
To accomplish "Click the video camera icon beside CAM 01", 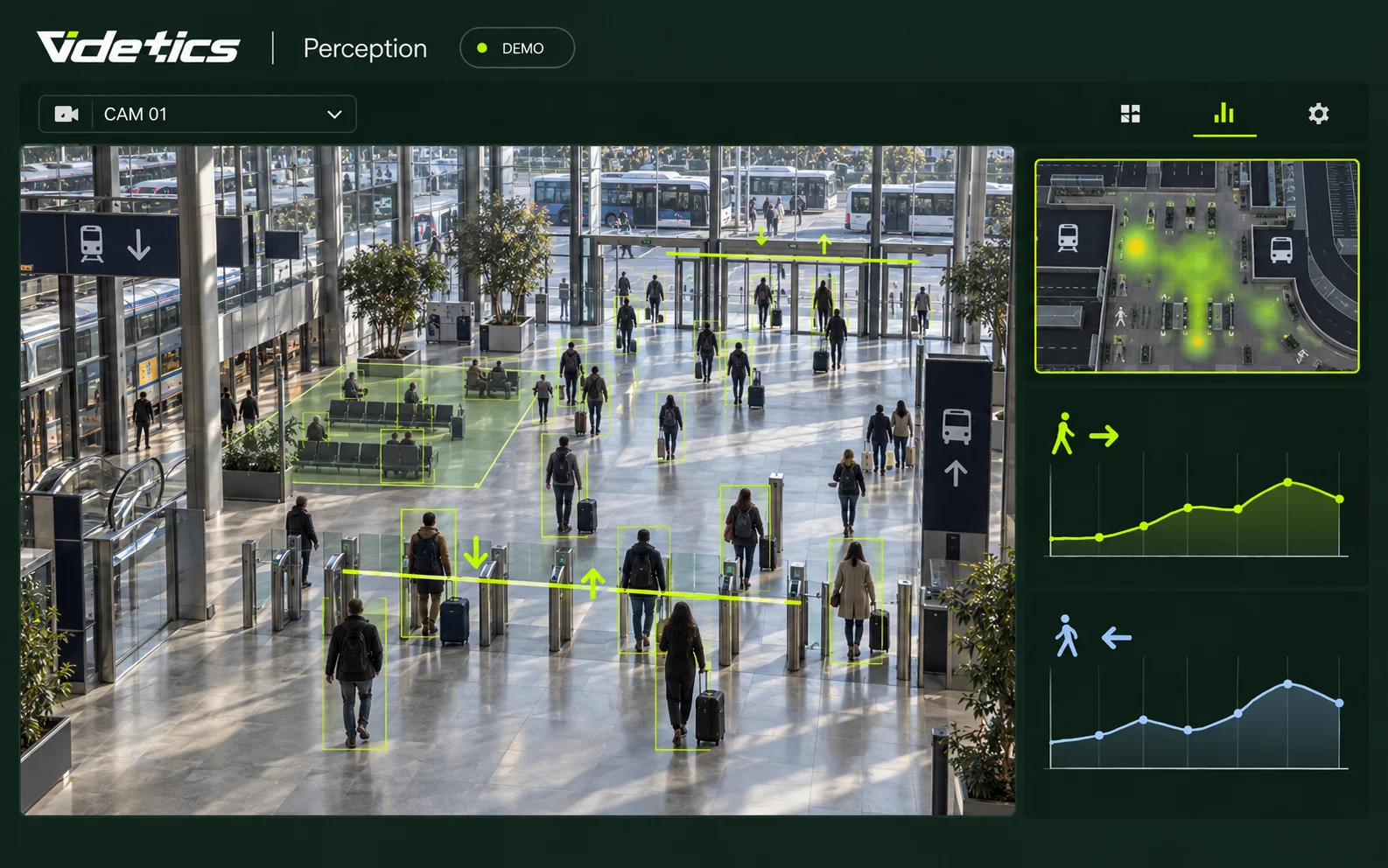I will coord(67,114).
